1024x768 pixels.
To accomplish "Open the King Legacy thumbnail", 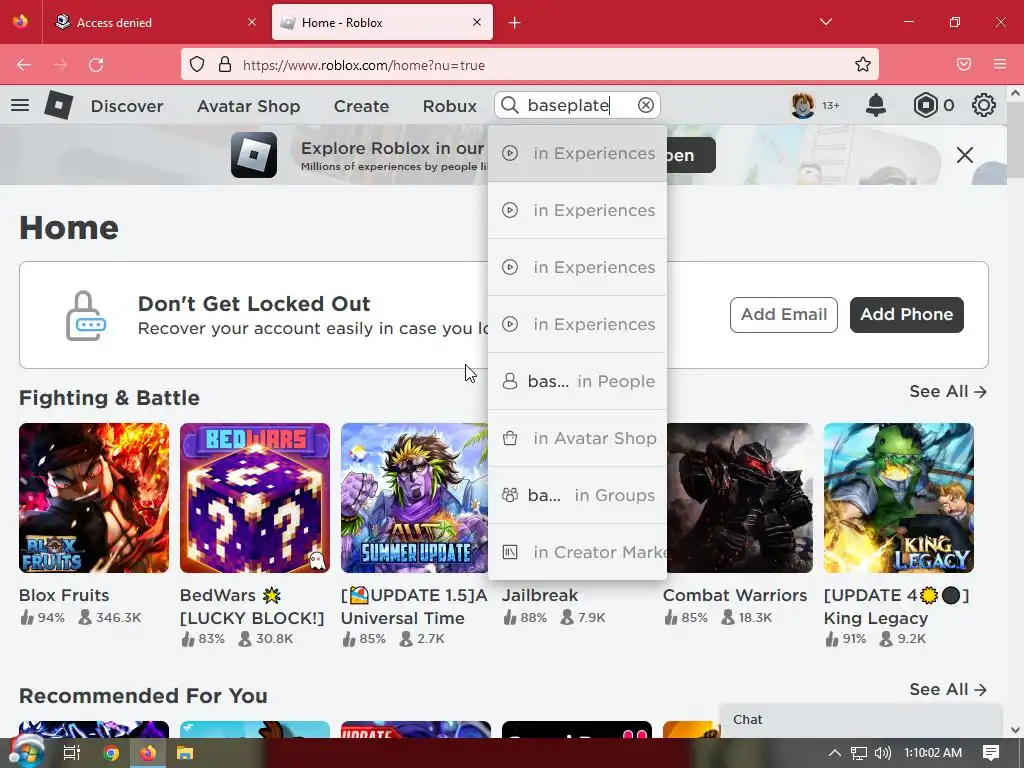I will pos(899,498).
